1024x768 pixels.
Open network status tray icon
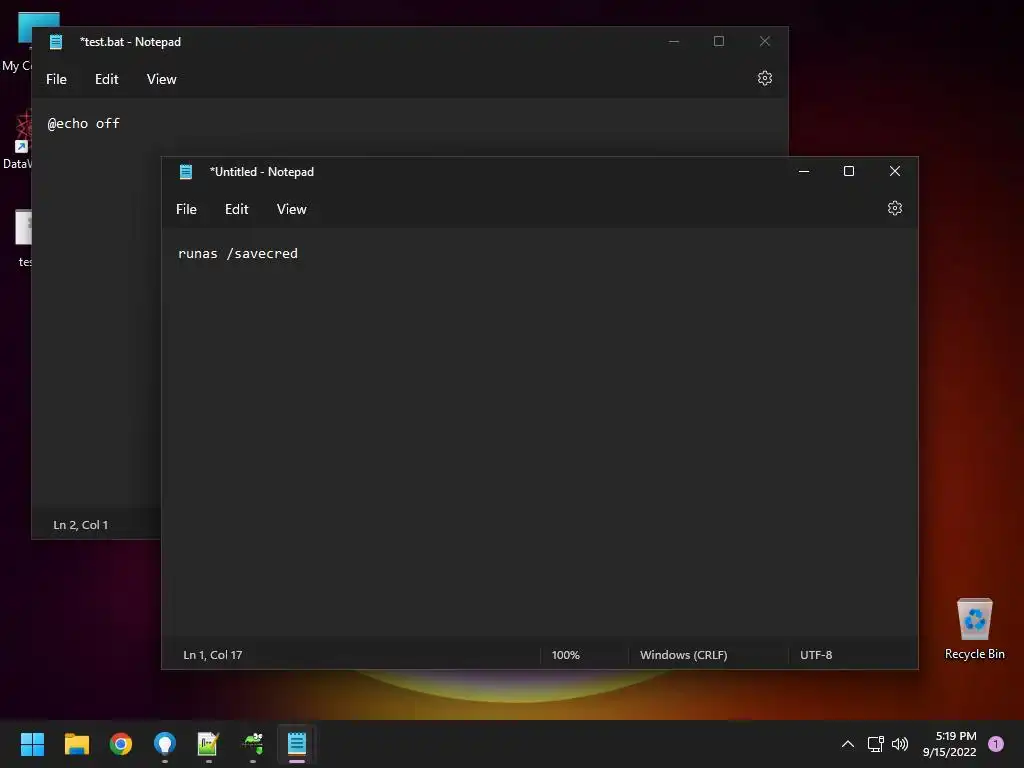tap(876, 744)
